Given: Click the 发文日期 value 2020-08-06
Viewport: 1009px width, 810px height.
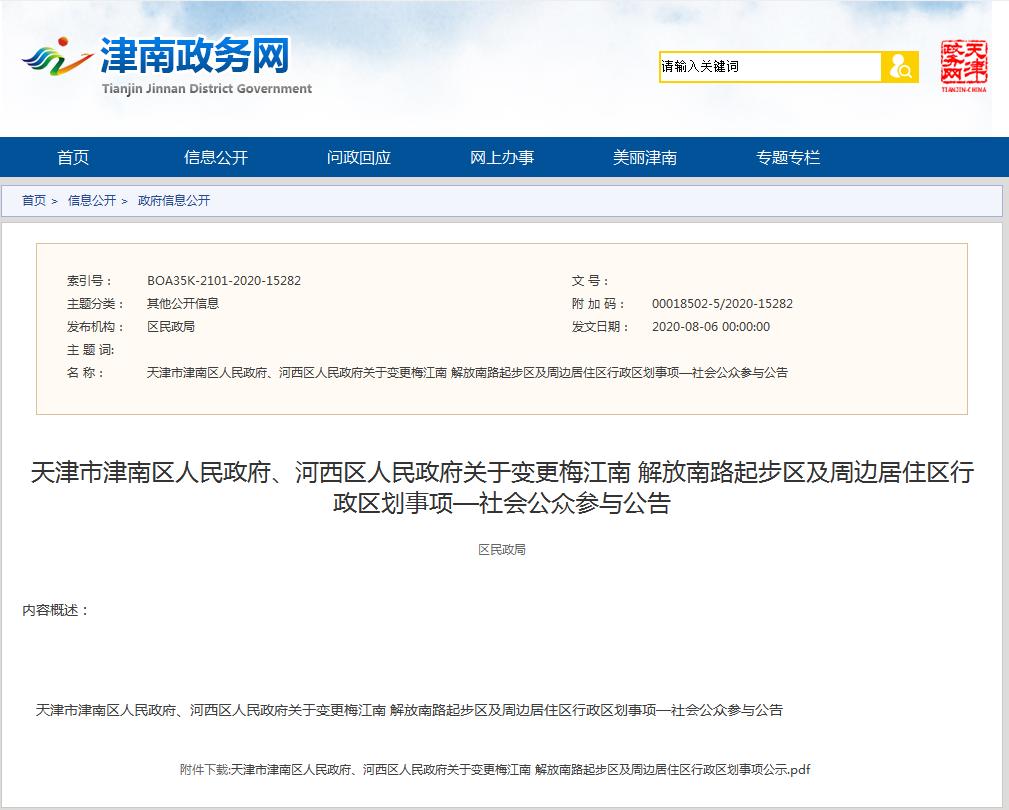Looking at the screenshot, I should 711,327.
